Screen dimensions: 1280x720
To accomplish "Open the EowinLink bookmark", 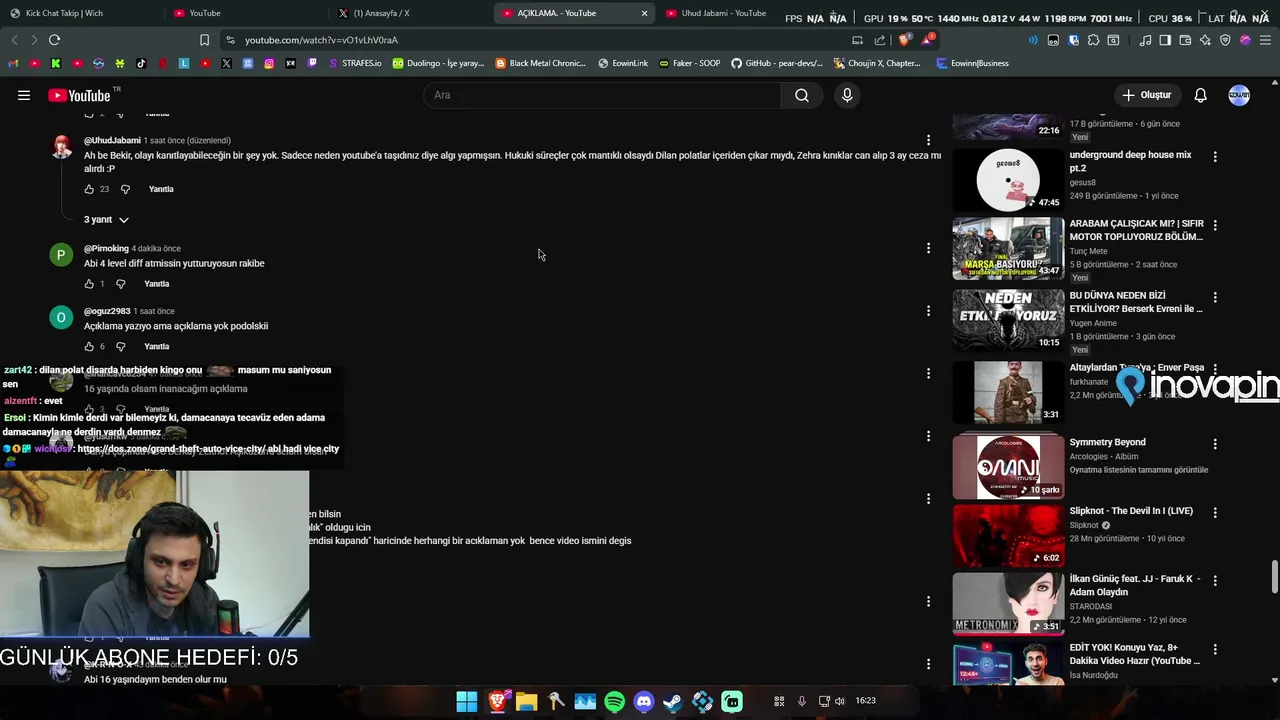I will point(623,63).
